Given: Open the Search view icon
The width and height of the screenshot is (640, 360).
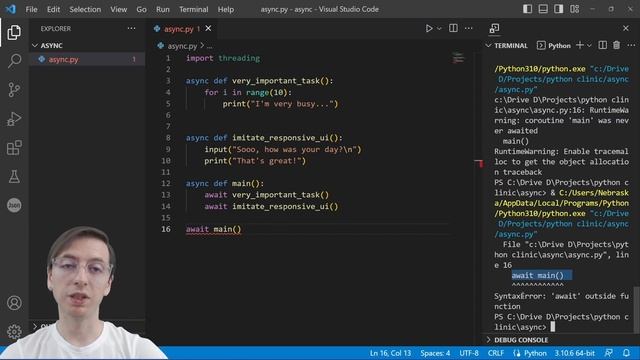Looking at the screenshot, I should 14,61.
